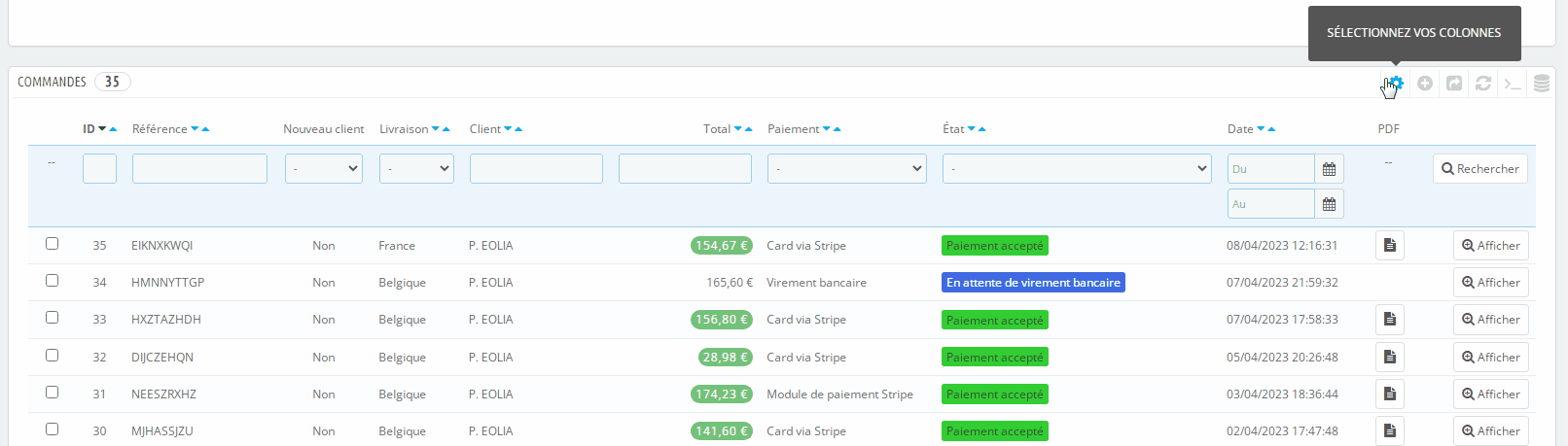Sort Date column descending
Viewport: 1568px width, 446px height.
coord(1261,129)
